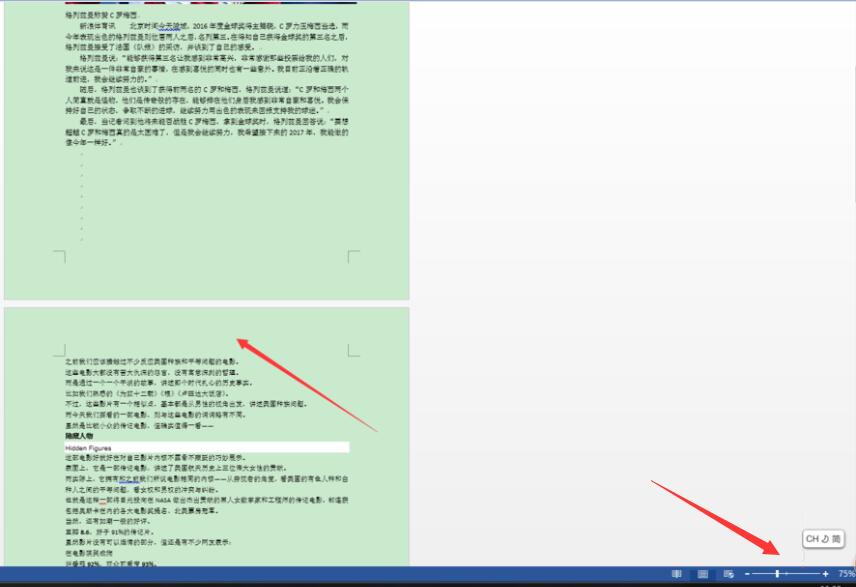Image resolution: width=856 pixels, height=587 pixels.
Task: Switch to Web Layout view
Action: point(728,573)
